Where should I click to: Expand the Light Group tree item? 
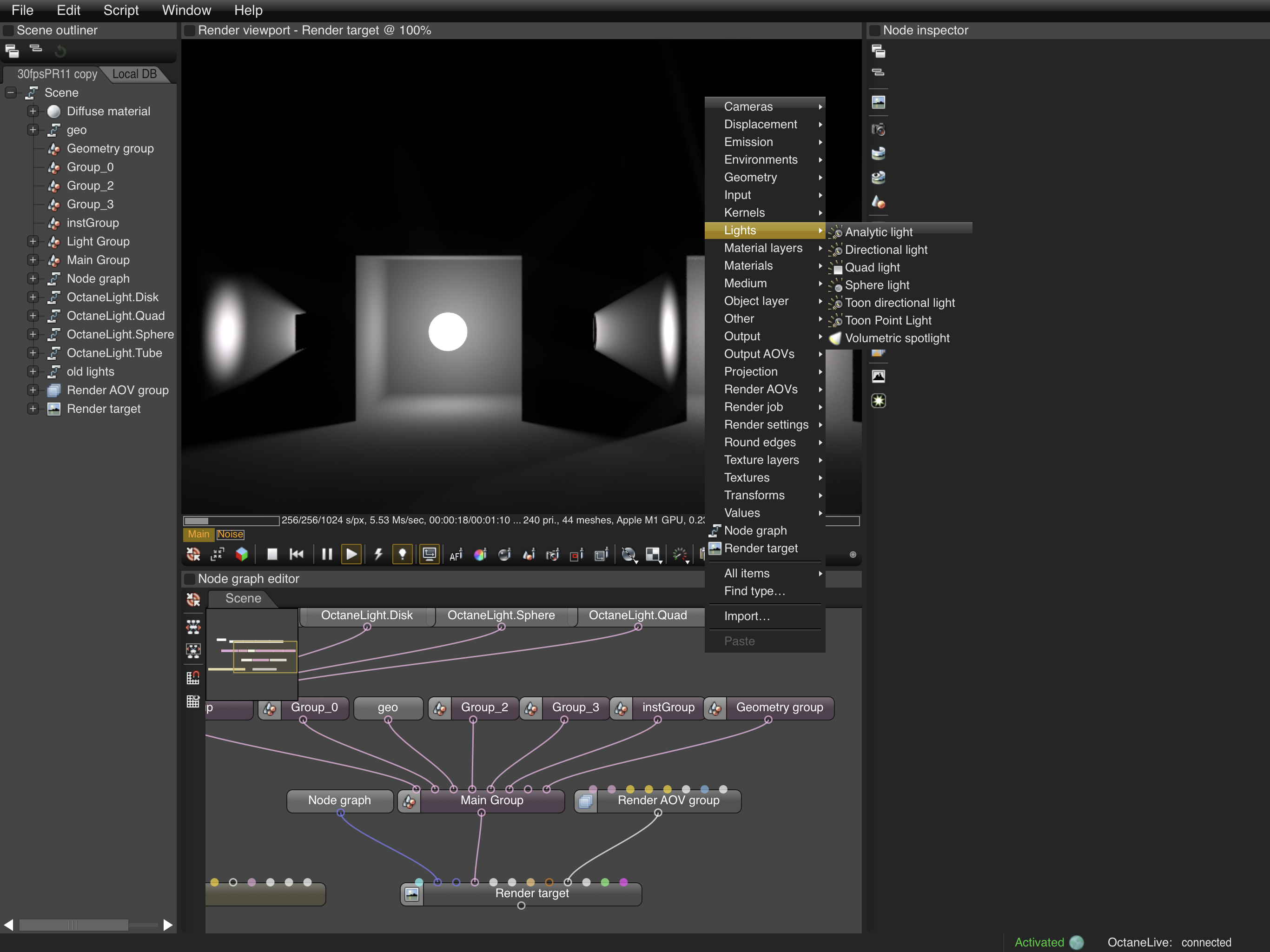33,241
